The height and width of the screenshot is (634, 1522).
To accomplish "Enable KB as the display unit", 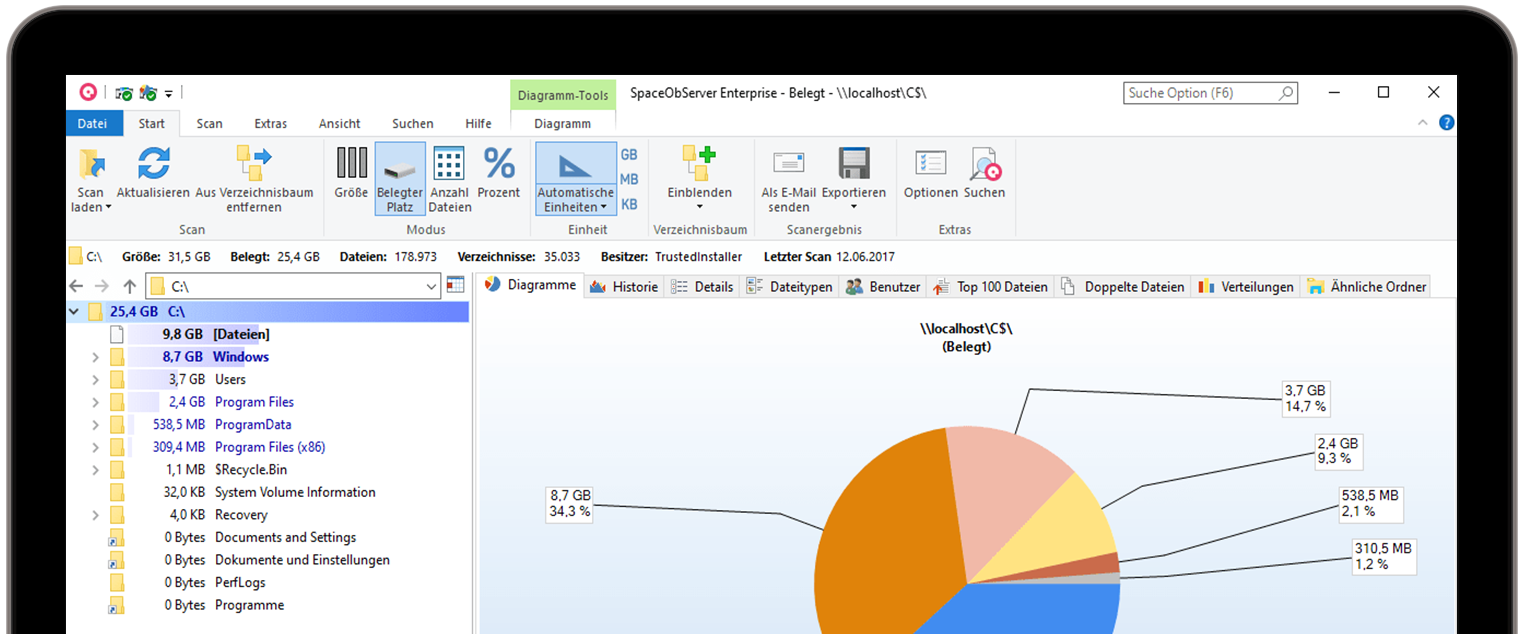I will (628, 204).
